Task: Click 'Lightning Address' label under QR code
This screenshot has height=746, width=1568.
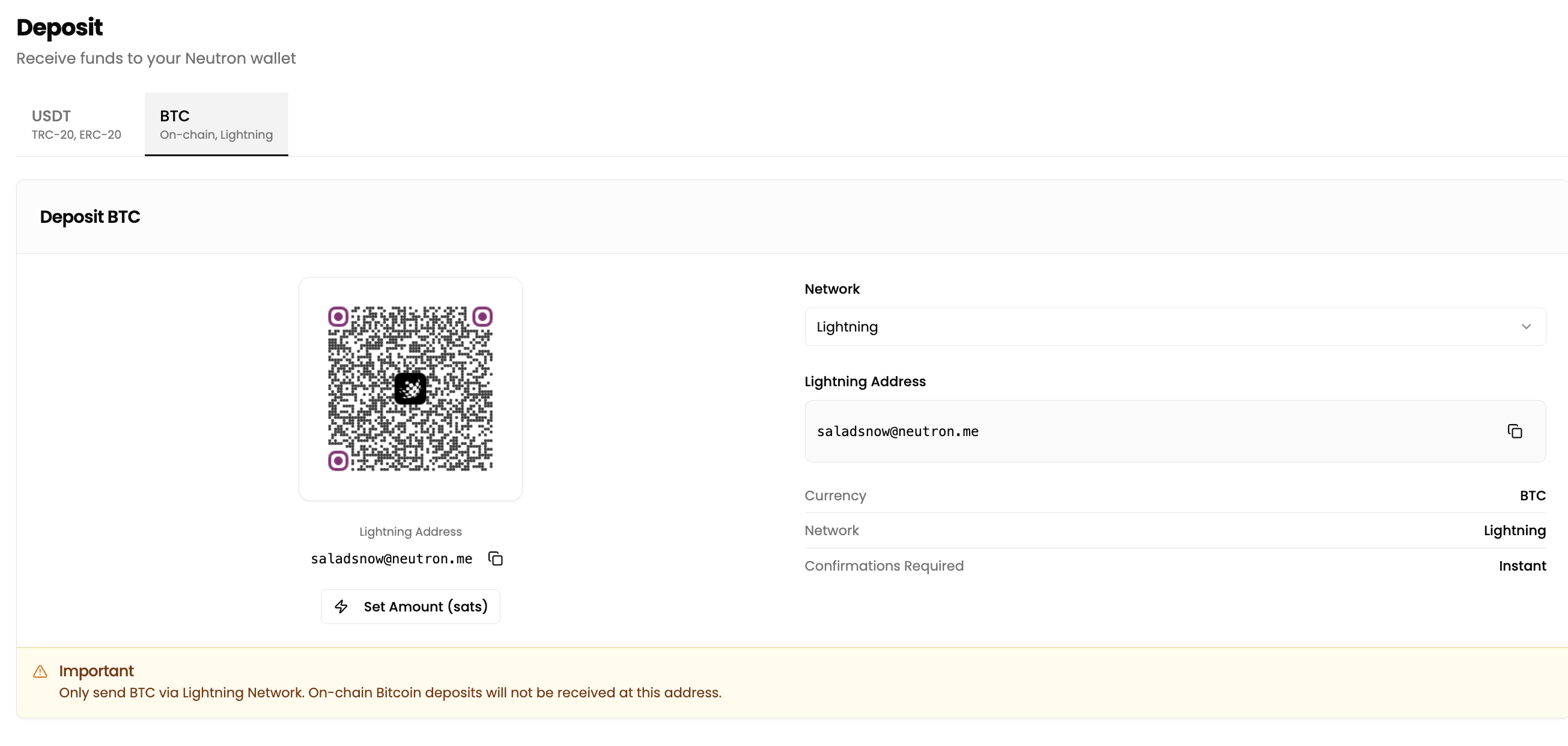Action: (410, 532)
